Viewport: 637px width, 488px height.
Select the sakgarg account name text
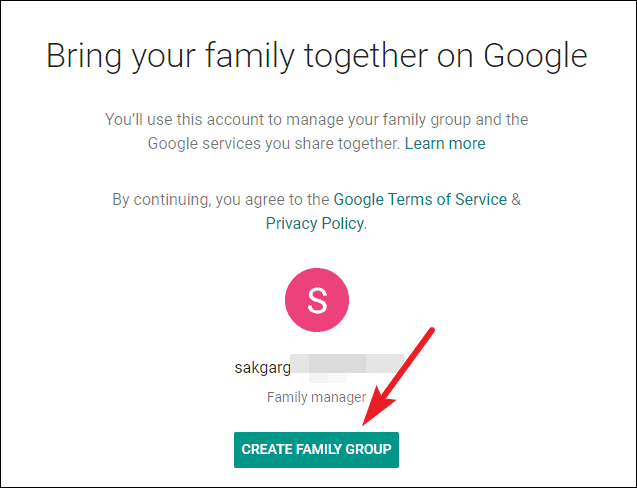click(262, 368)
